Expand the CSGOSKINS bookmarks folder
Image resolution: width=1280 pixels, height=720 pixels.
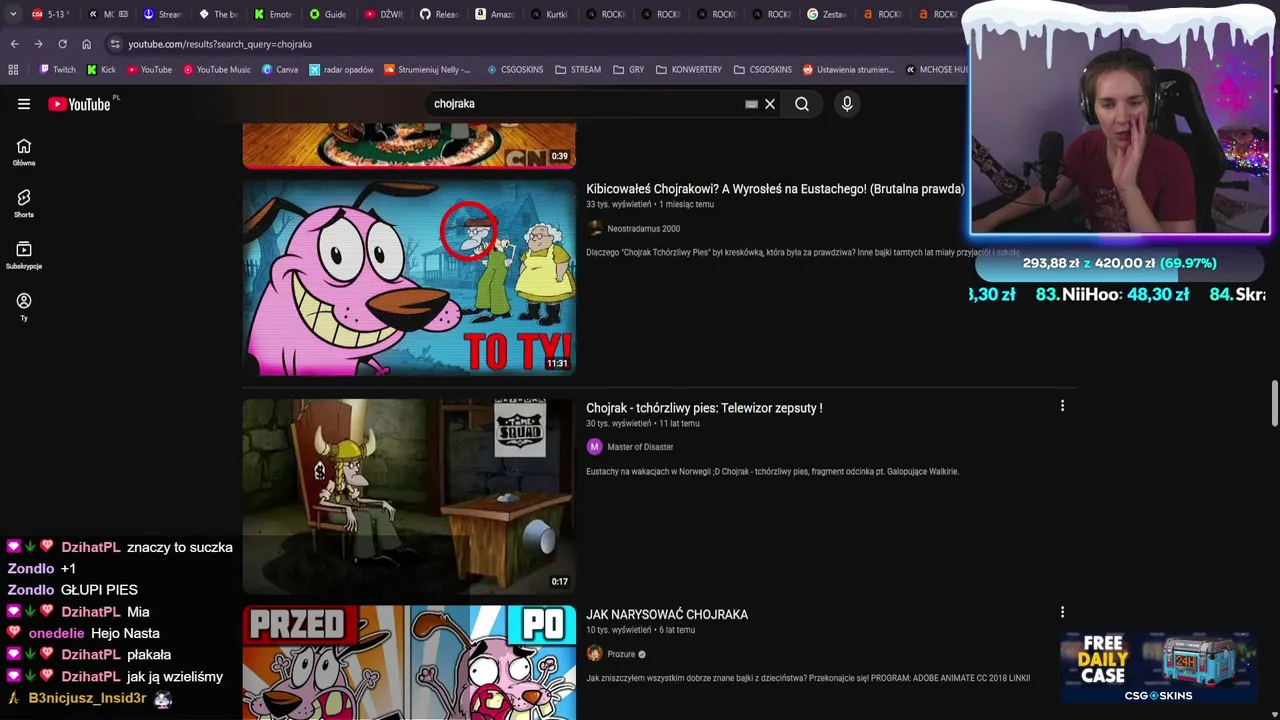click(x=763, y=70)
